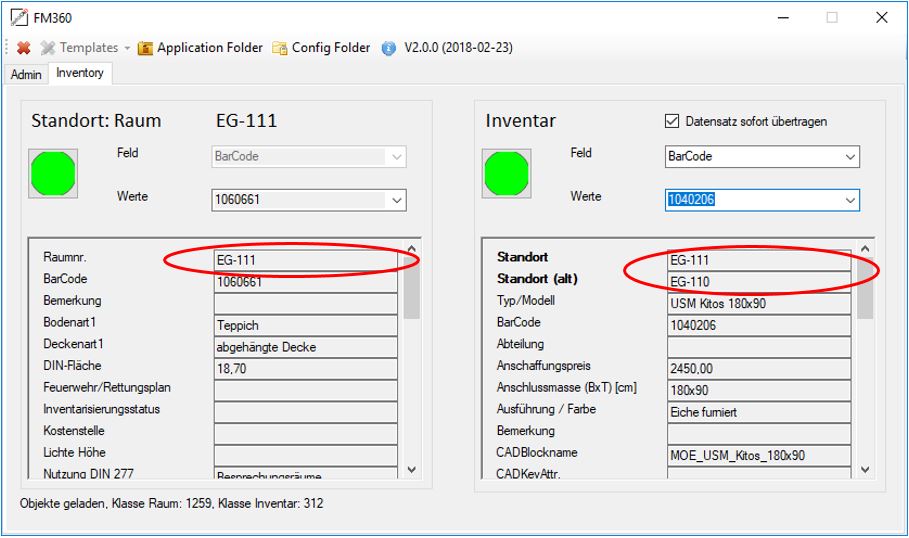Click the CADBlockname field MOE_USM_Kitos_180x90
Viewport: 909px width, 538px height.
759,456
